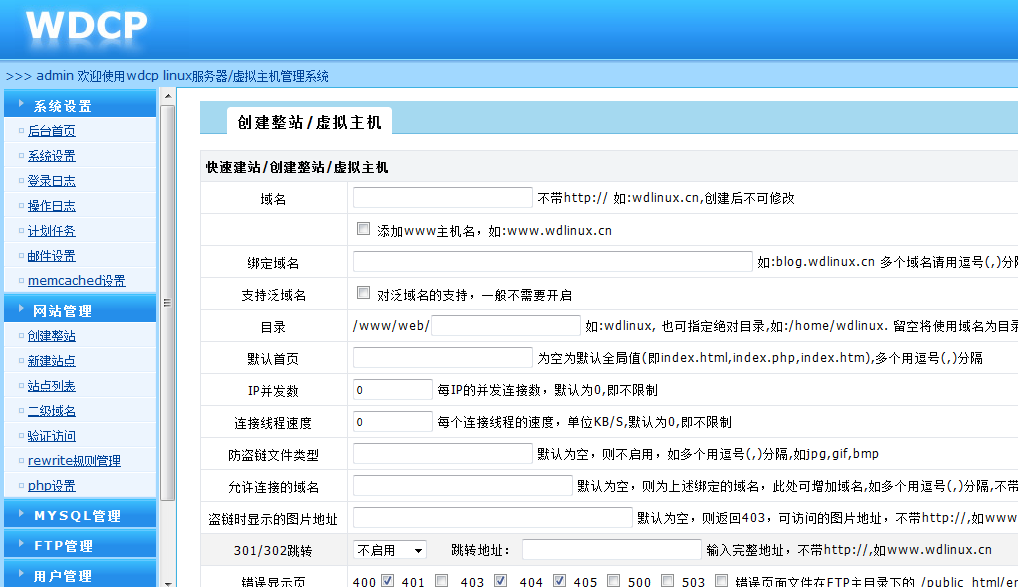
Task: Open the 系统设置 link under 后台首页
Action: [51, 156]
